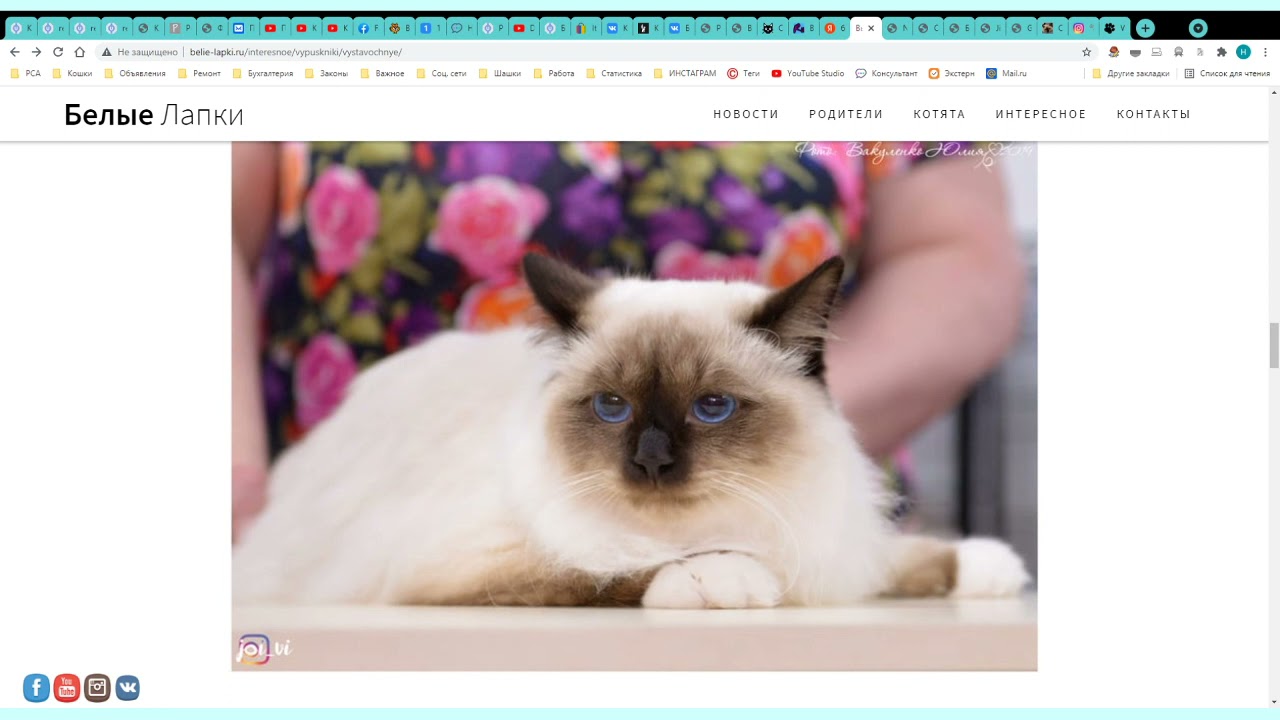1280x720 pixels.
Task: Open the browser home page
Action: (80, 52)
